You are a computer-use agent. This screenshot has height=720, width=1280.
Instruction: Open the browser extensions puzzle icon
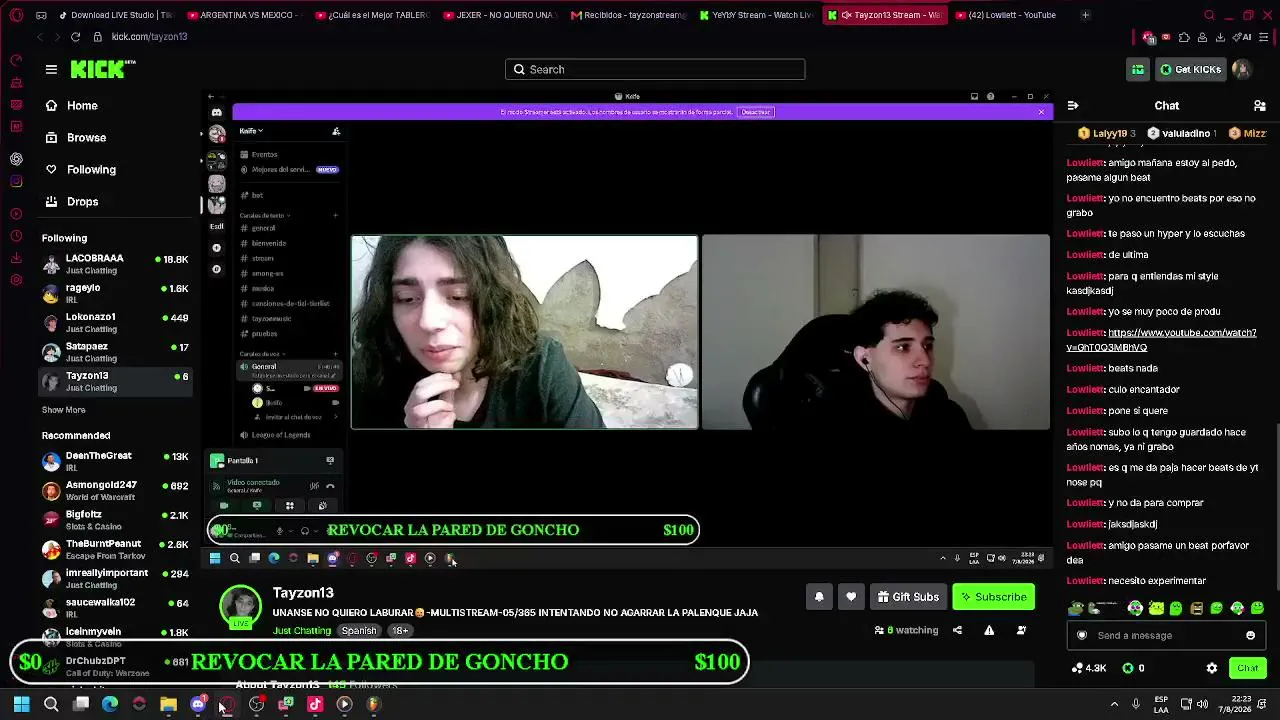pyautogui.click(x=1184, y=37)
